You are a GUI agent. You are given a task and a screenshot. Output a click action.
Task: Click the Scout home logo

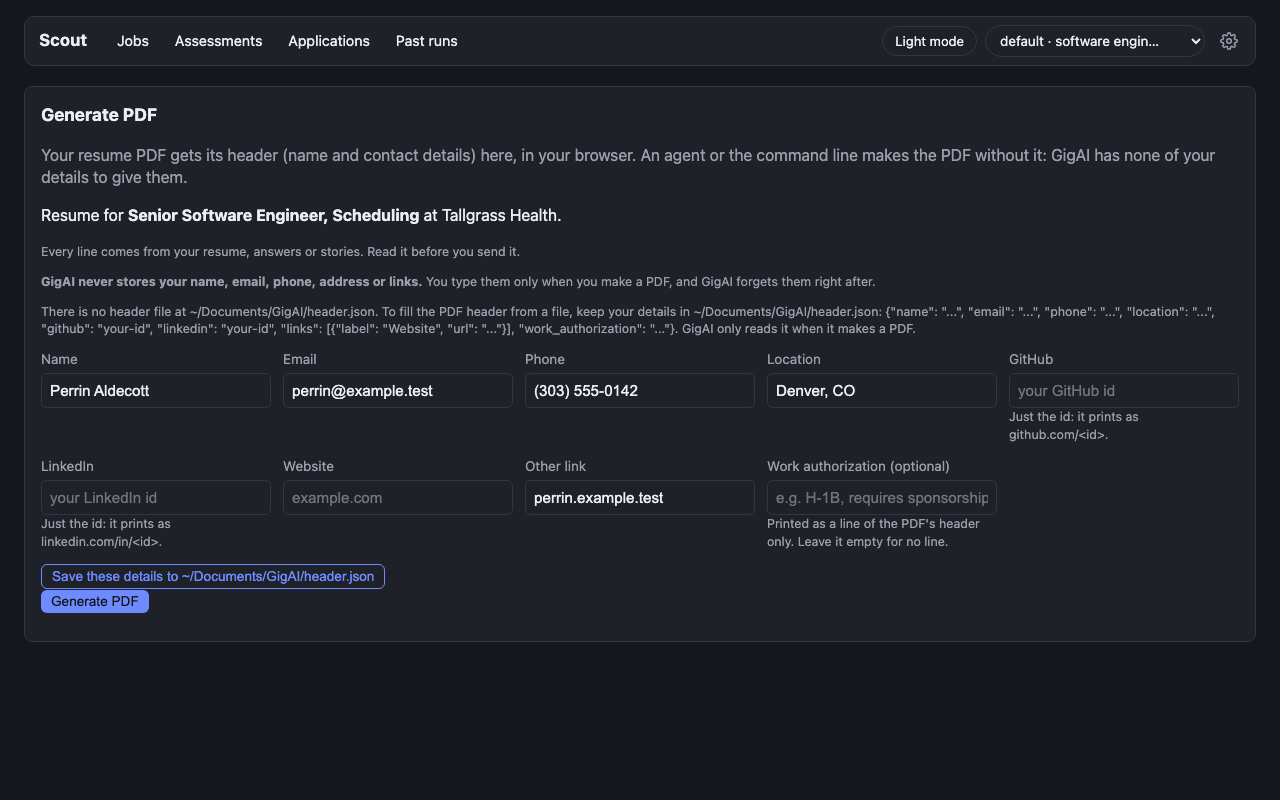click(x=63, y=41)
